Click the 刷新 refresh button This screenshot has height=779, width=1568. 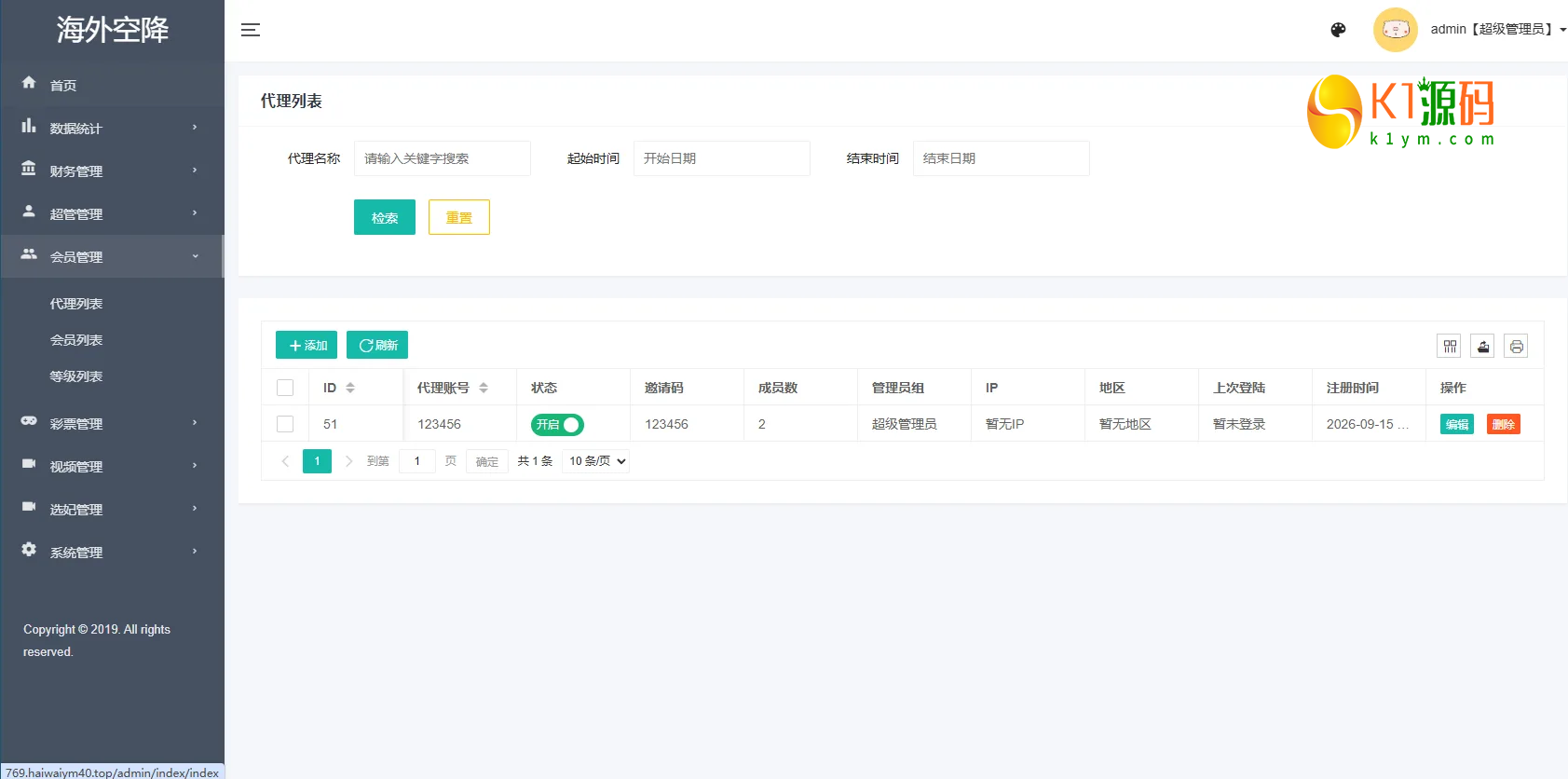(377, 345)
